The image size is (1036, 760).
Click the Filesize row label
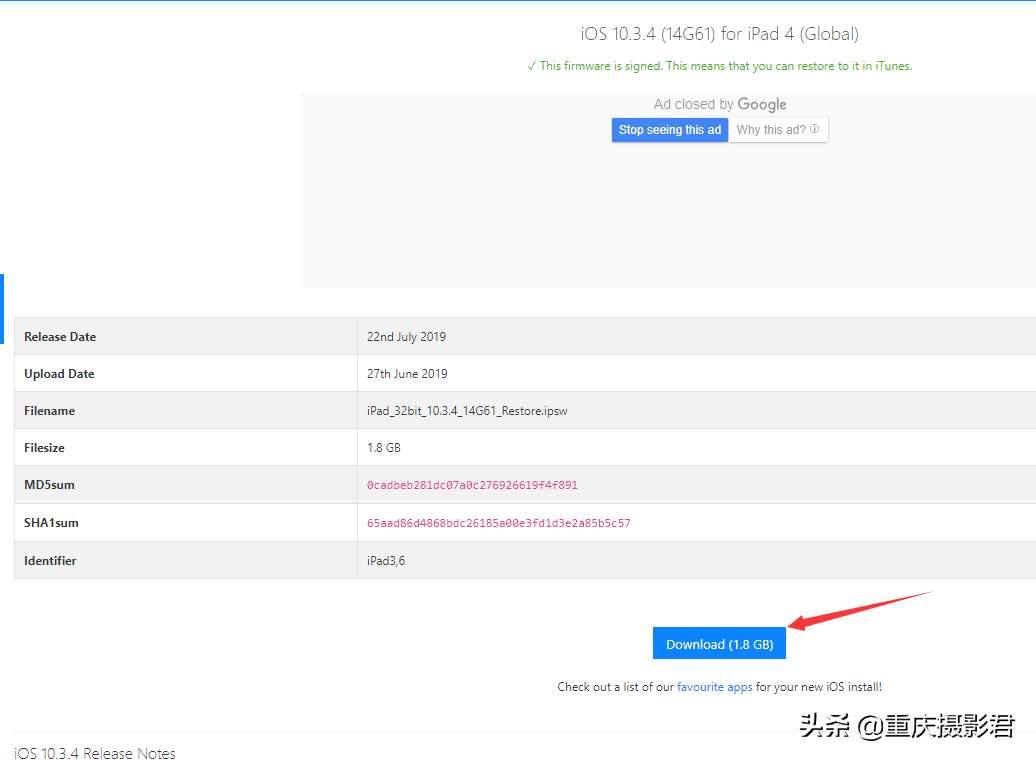pyautogui.click(x=44, y=448)
